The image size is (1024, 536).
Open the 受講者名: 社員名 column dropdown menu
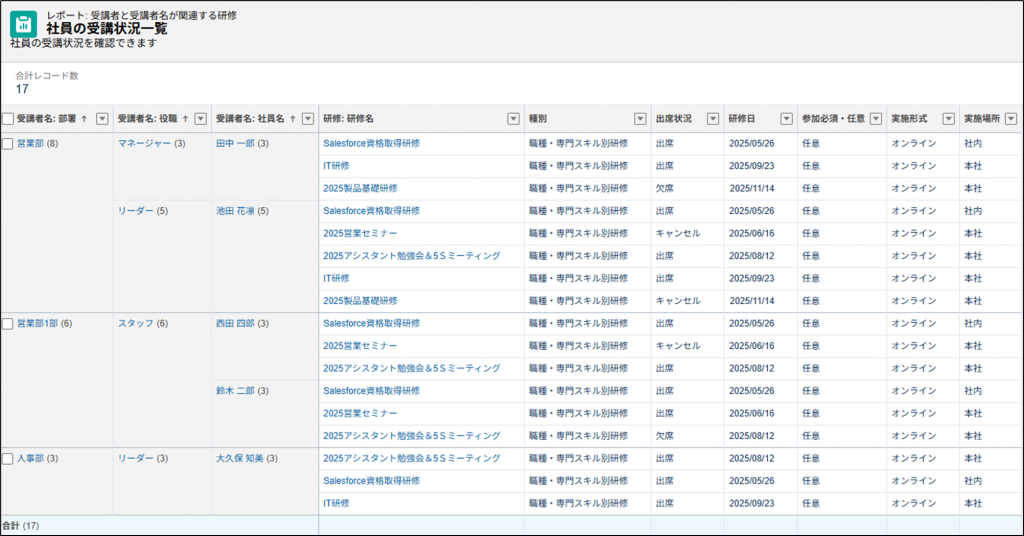pyautogui.click(x=308, y=119)
